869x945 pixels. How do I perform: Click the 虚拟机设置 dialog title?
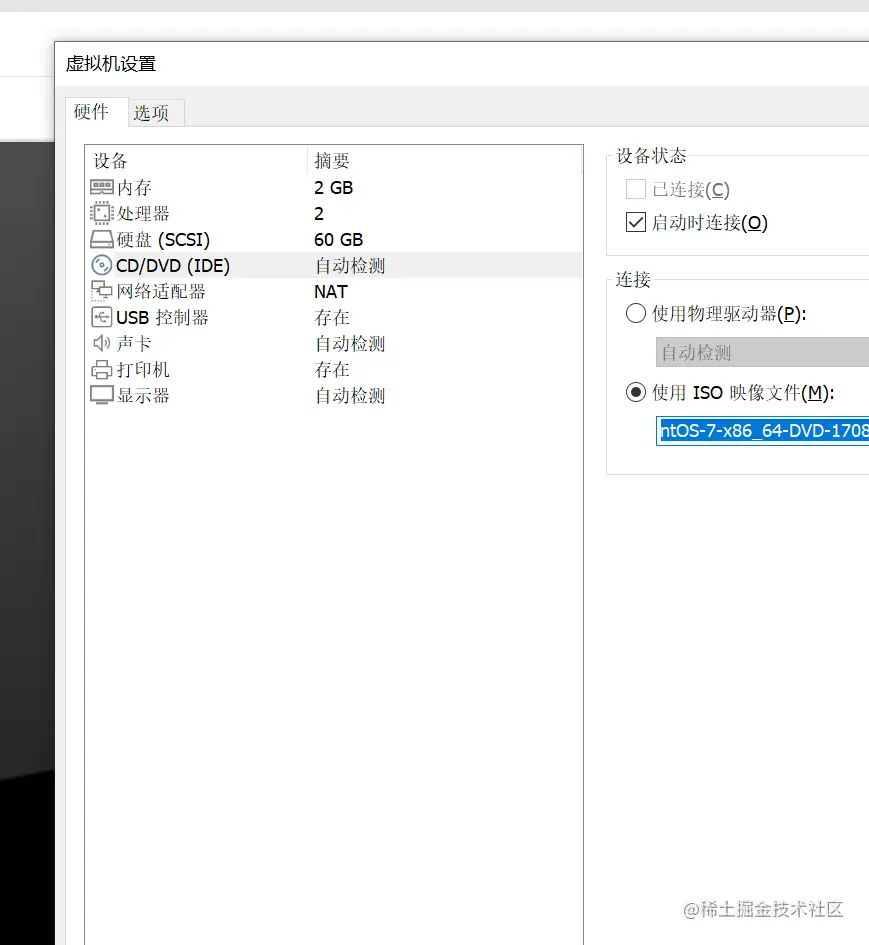[111, 63]
